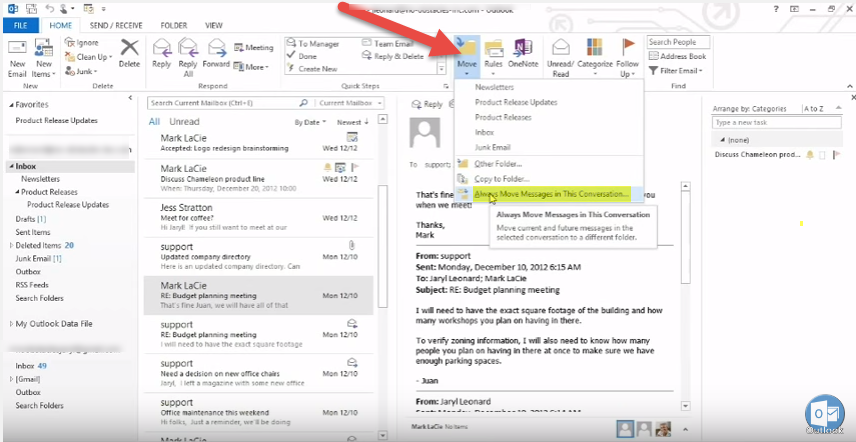Click the Search People field
Viewport: 856px width, 442px height.
click(x=679, y=42)
